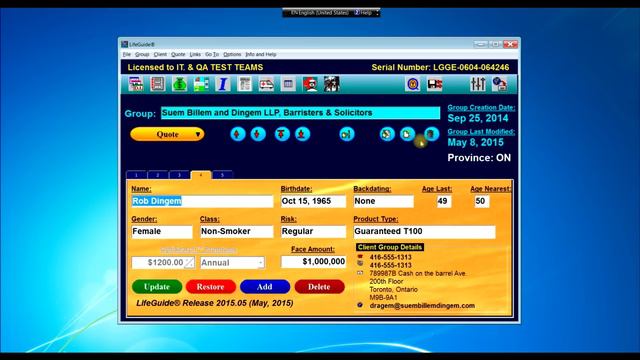Open the Group menu
The height and width of the screenshot is (360, 640).
coord(142,54)
